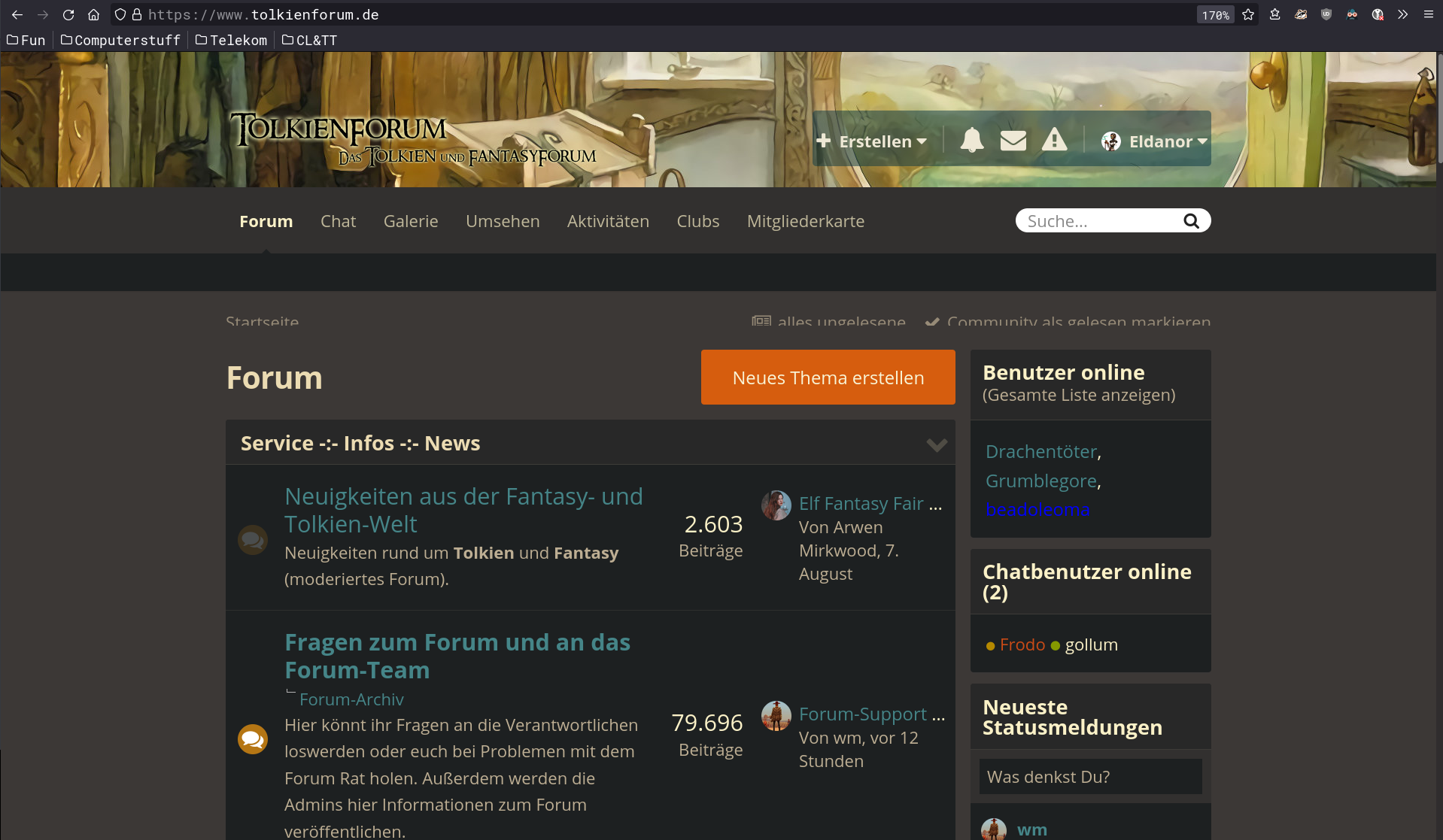The height and width of the screenshot is (840, 1443).
Task: Open reports warning triangle icon
Action: pyautogui.click(x=1055, y=139)
